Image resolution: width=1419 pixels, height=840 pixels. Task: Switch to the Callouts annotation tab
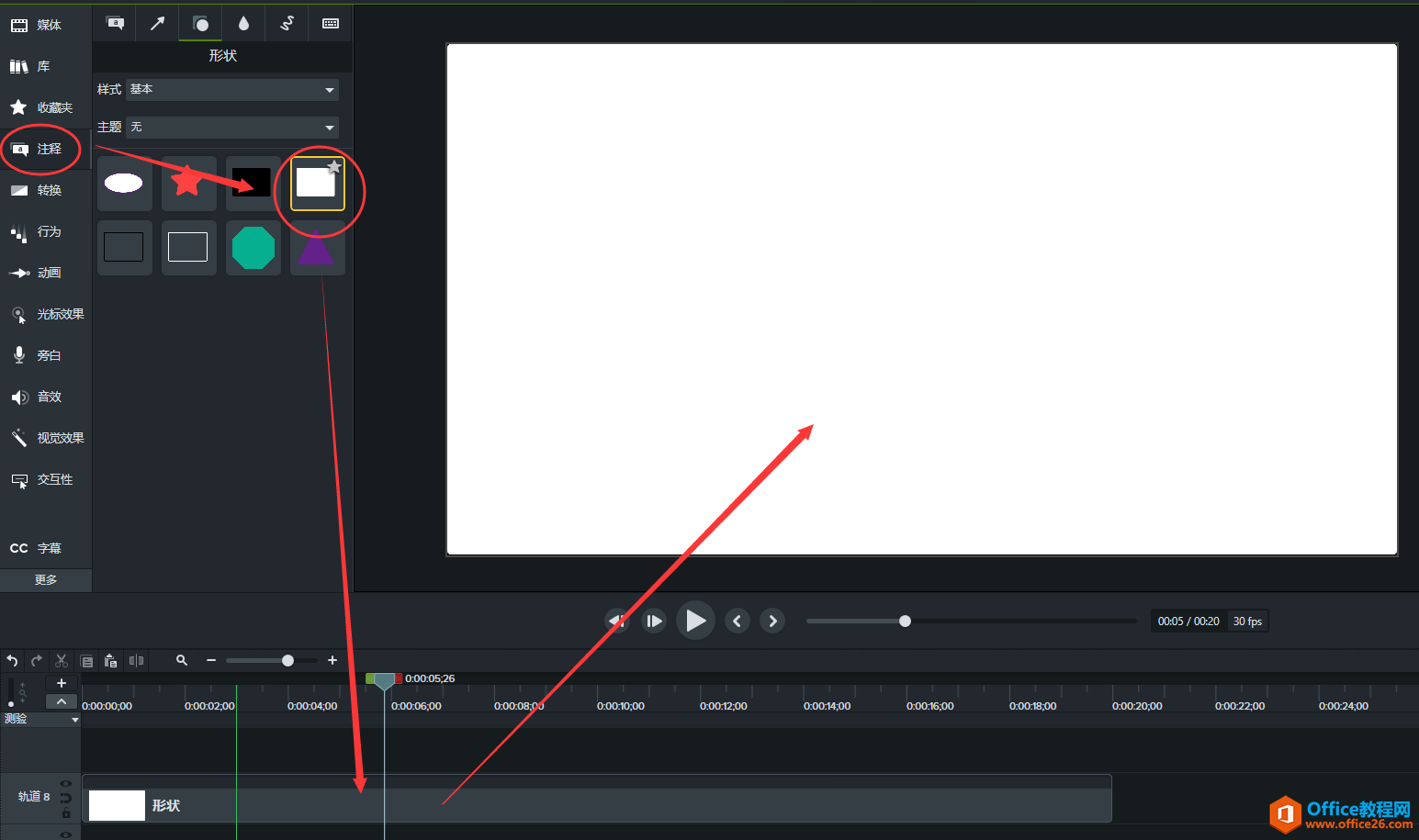(115, 23)
